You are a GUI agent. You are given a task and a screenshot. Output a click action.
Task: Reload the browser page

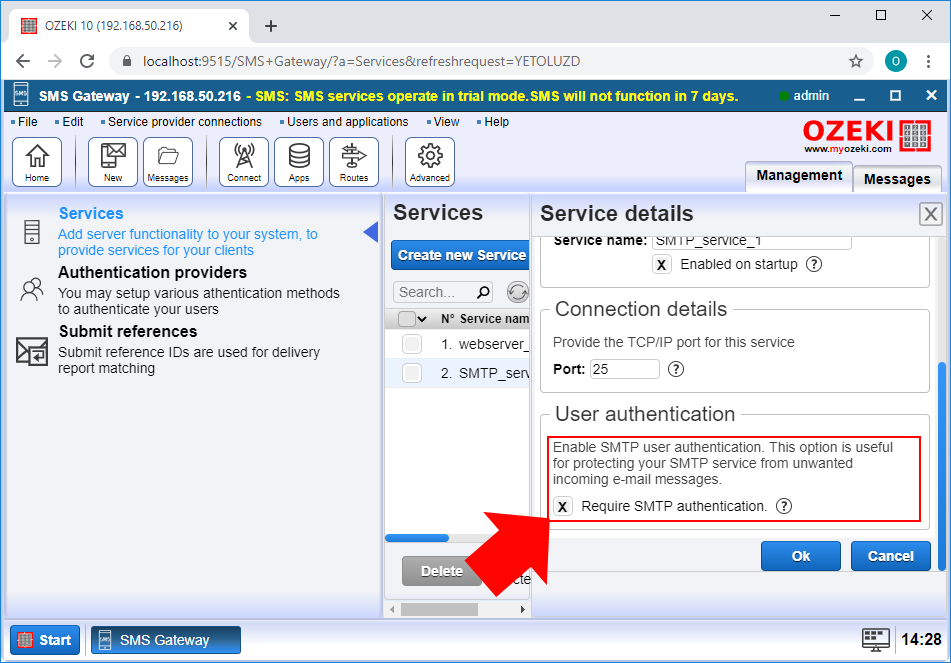pyautogui.click(x=87, y=61)
